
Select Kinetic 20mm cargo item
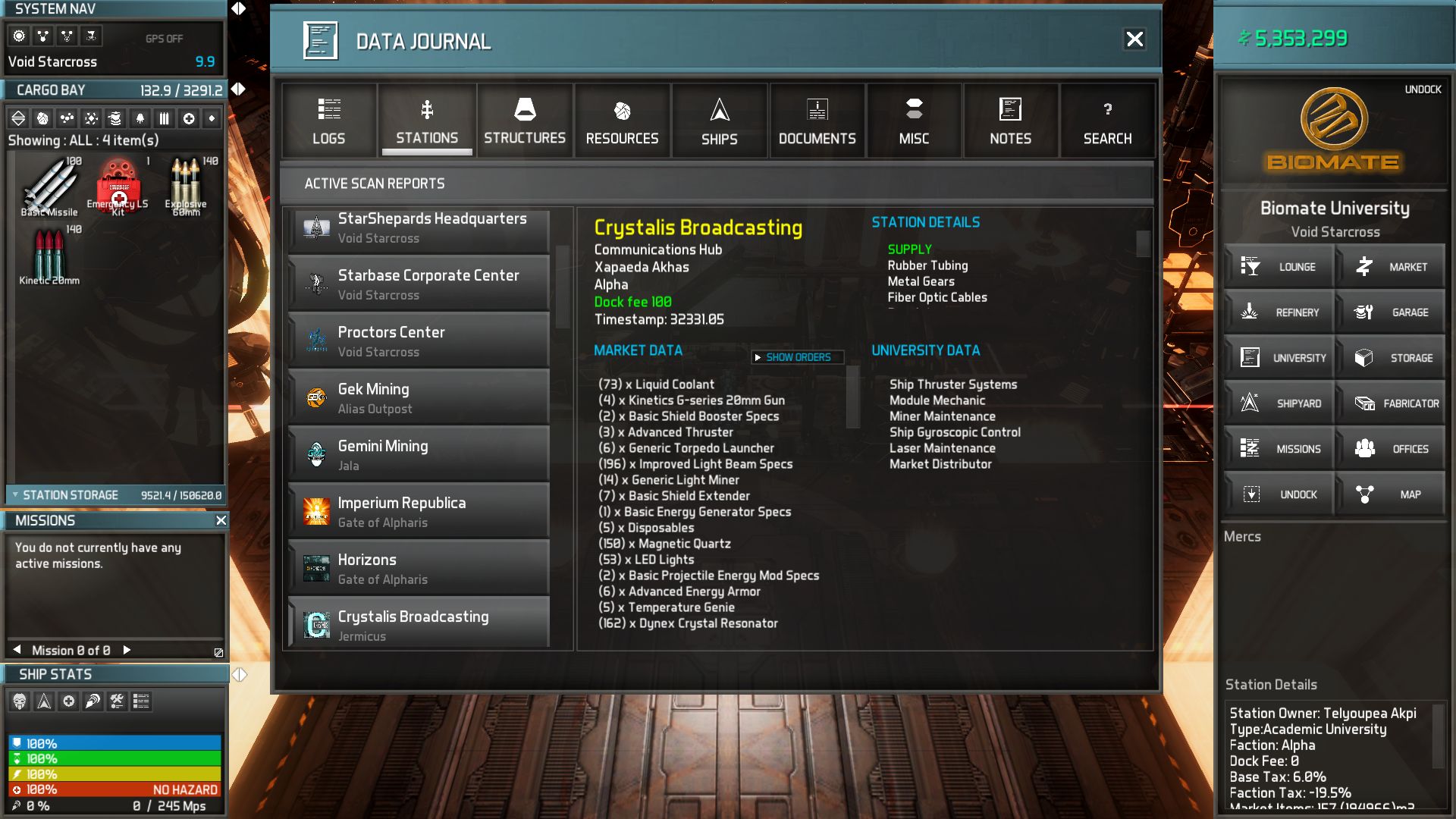point(49,256)
